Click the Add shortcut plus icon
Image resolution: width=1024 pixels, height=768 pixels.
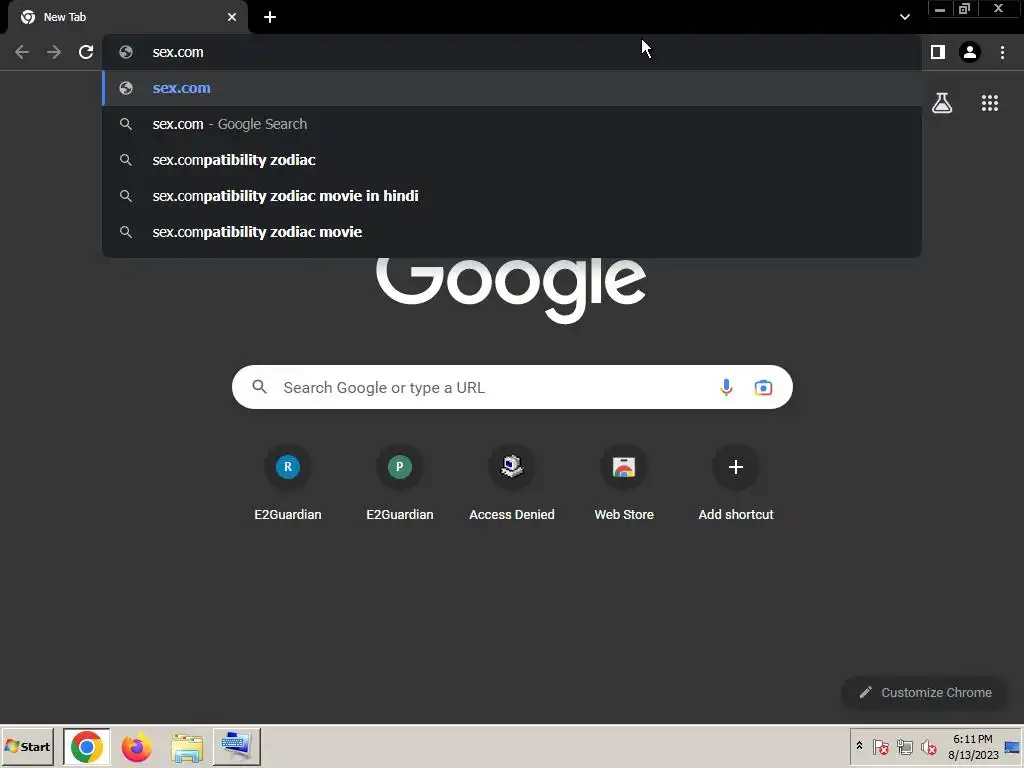735,467
